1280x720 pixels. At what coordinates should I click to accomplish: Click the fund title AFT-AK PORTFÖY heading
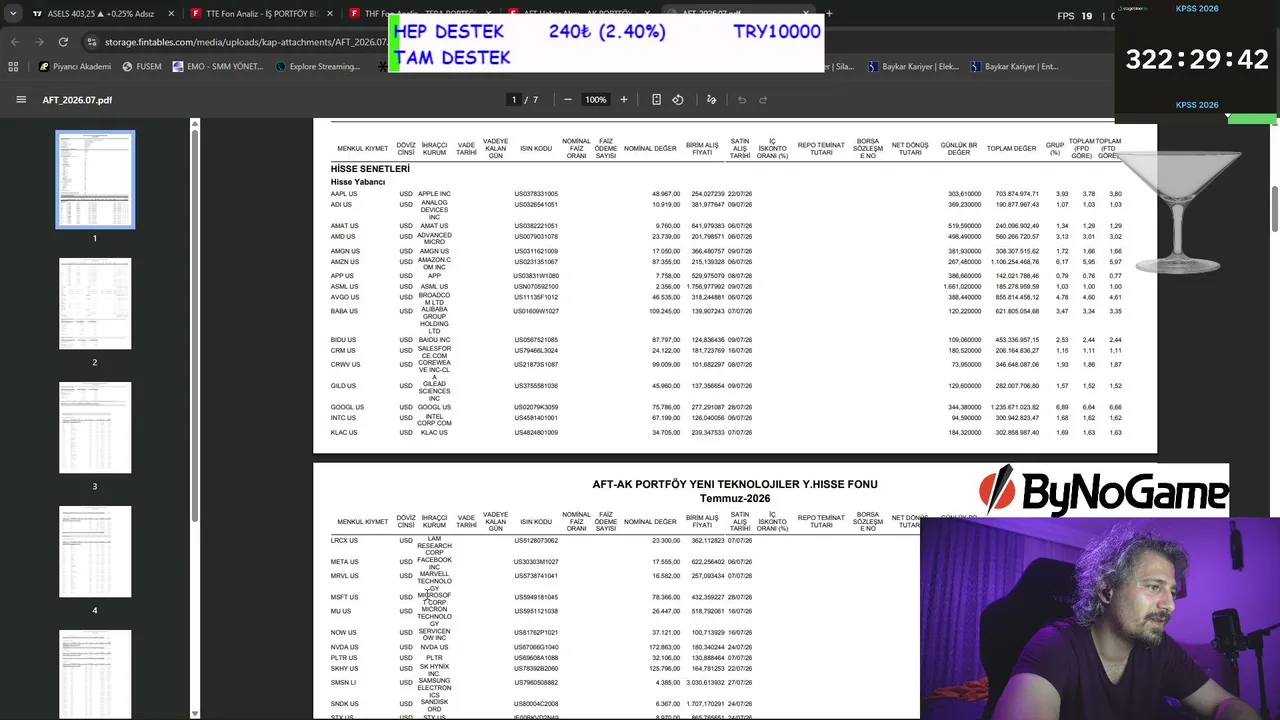735,485
